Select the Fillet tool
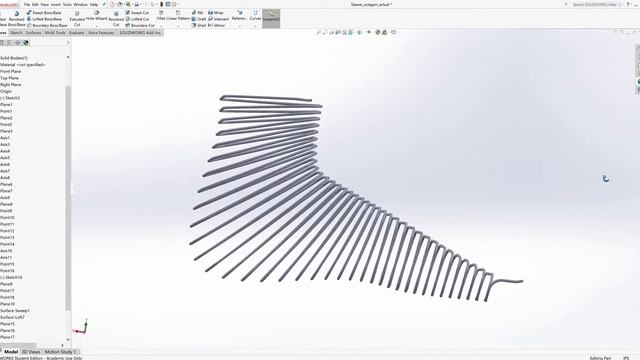This screenshot has height=360, width=640. 161,16
